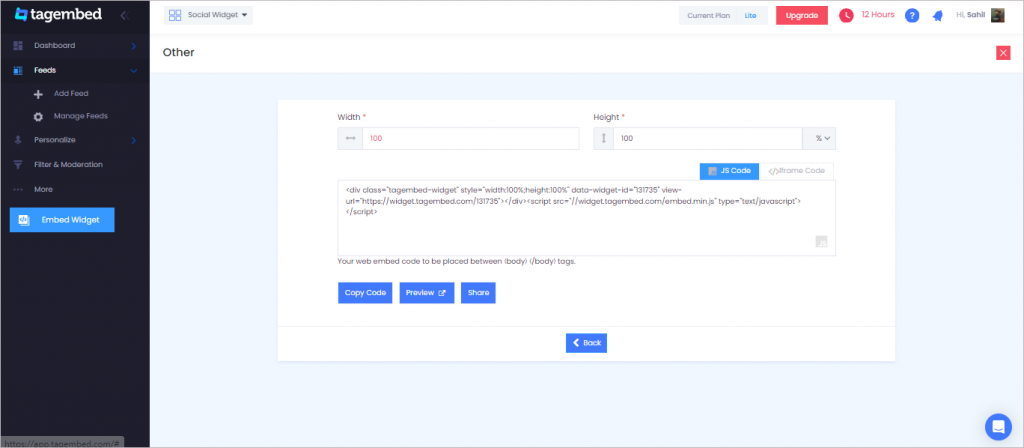1024x448 pixels.
Task: Click the grid icon beside Social Widget
Action: click(175, 15)
